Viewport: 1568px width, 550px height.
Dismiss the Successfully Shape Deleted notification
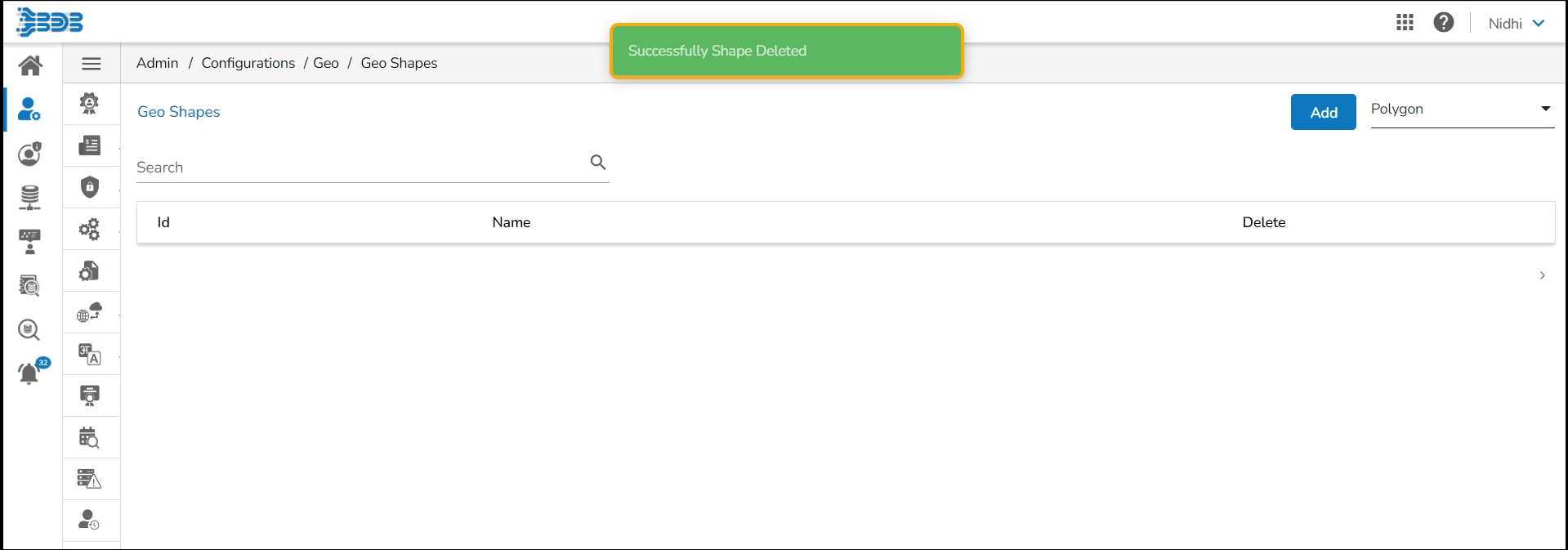click(x=787, y=51)
